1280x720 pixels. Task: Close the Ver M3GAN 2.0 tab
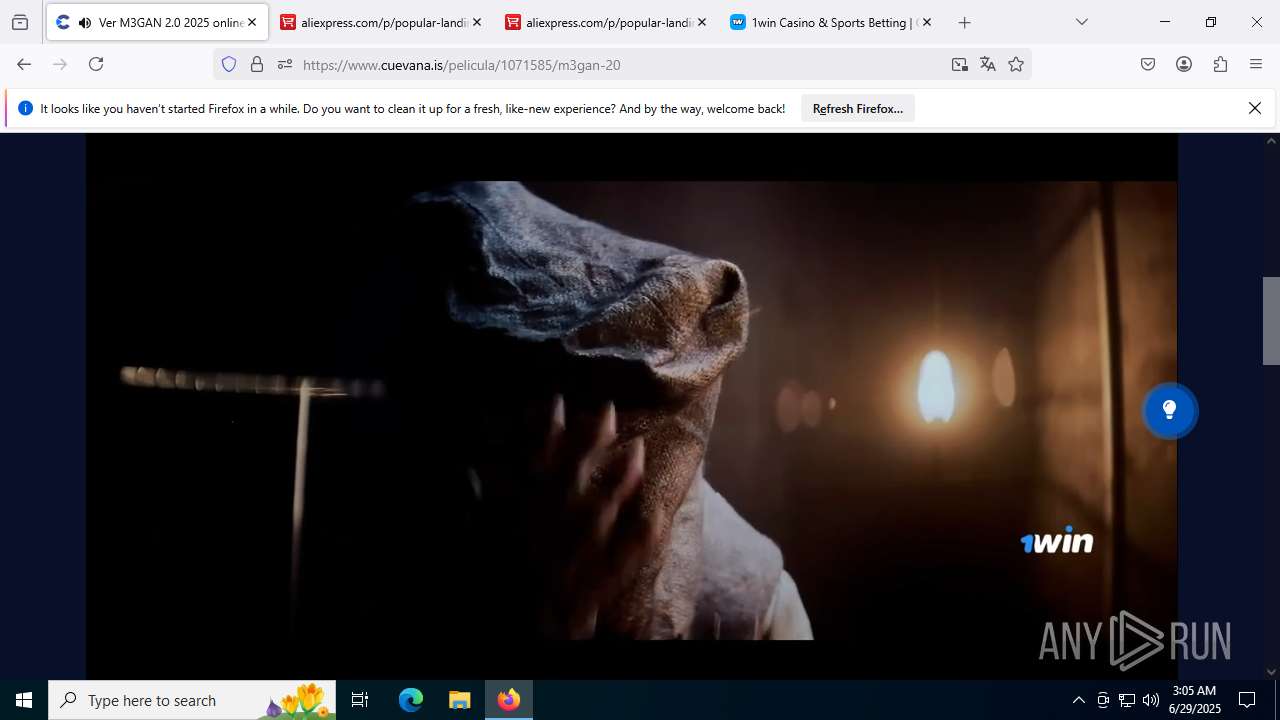(252, 22)
